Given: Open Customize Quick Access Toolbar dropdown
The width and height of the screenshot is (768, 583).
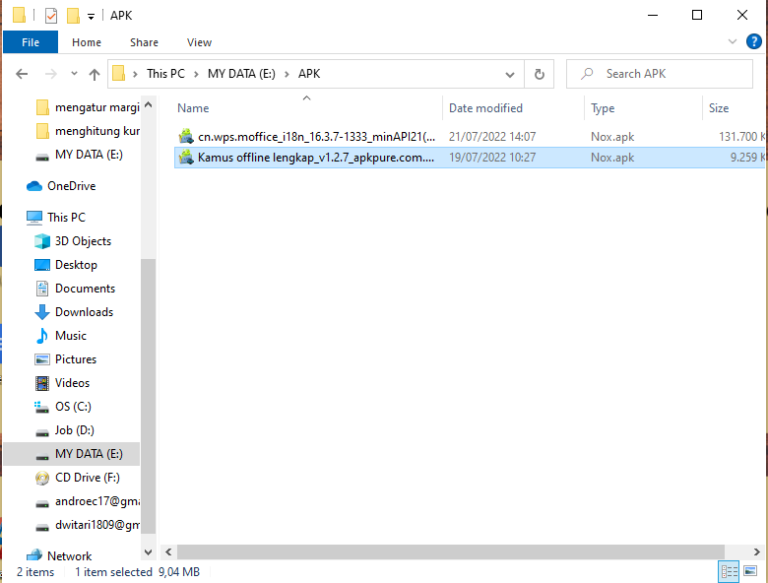Looking at the screenshot, I should tap(91, 16).
